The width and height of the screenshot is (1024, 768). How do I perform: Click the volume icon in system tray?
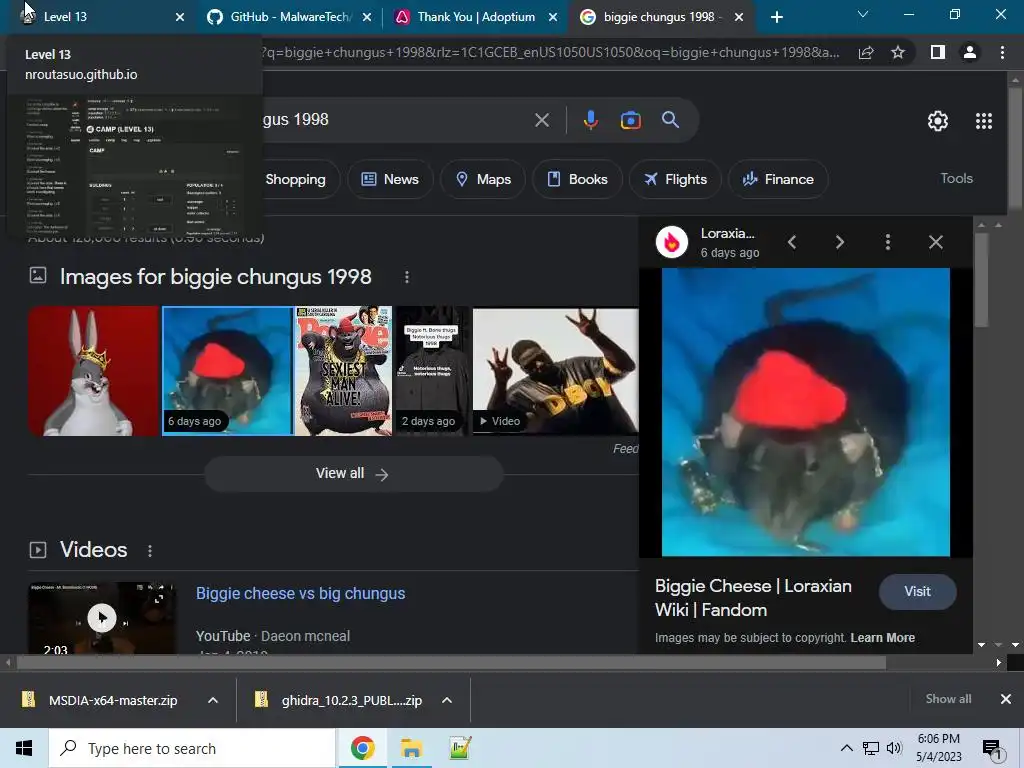[894, 748]
